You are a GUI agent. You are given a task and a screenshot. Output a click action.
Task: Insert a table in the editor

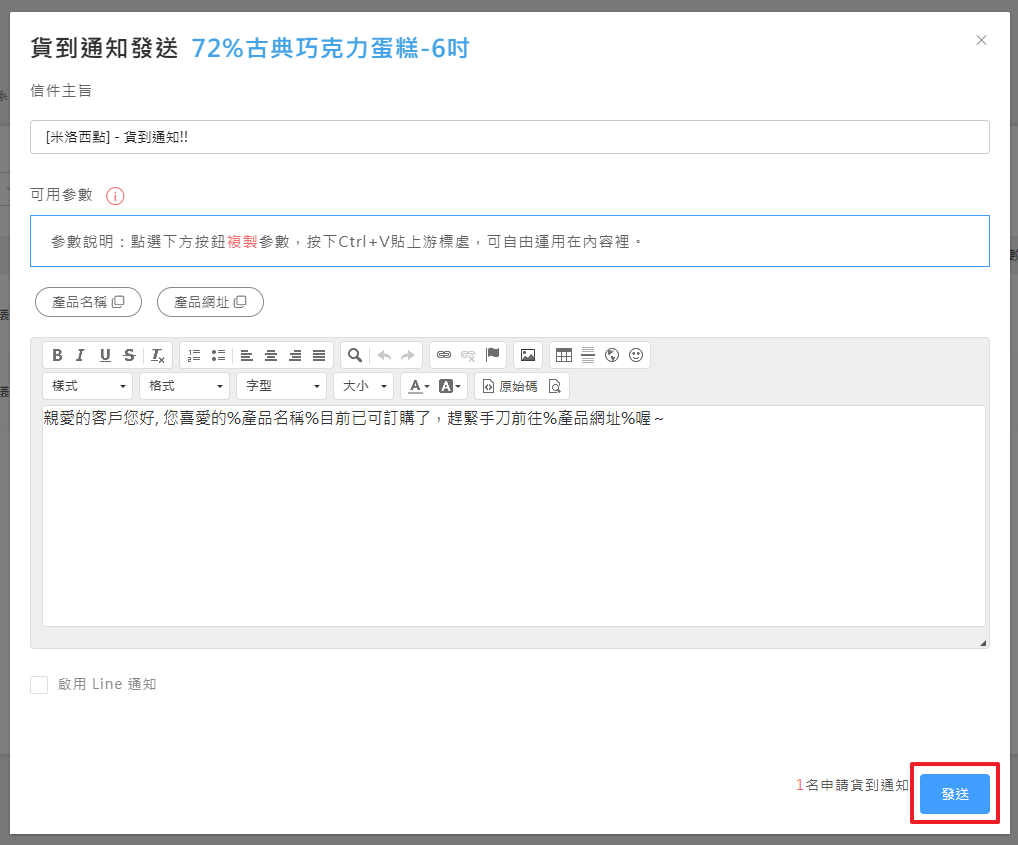(x=564, y=355)
